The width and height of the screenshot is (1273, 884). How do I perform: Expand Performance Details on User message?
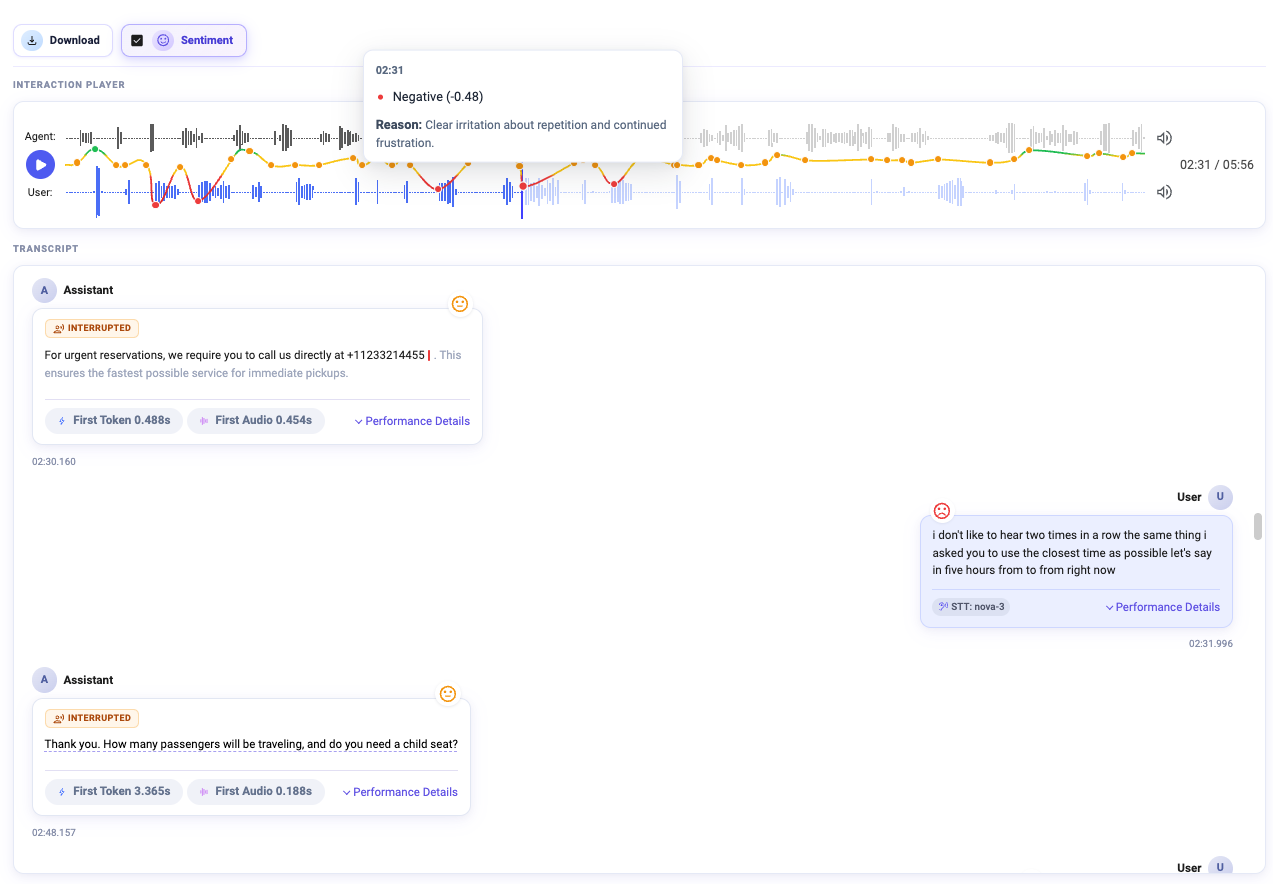pos(1162,607)
